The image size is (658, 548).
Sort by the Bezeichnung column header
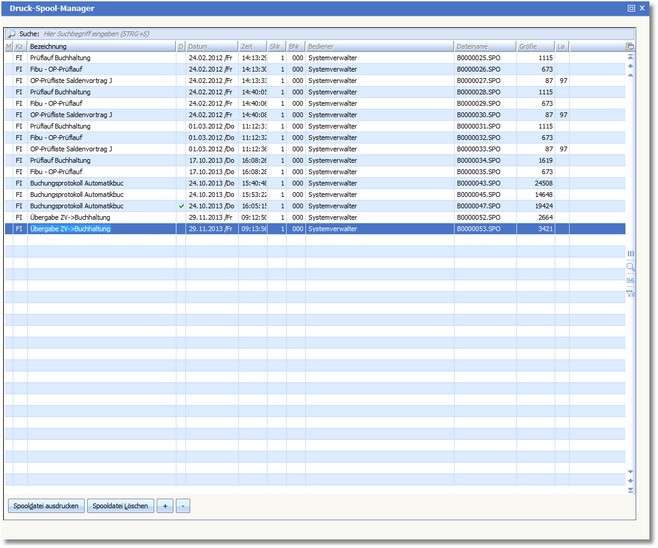pos(100,47)
